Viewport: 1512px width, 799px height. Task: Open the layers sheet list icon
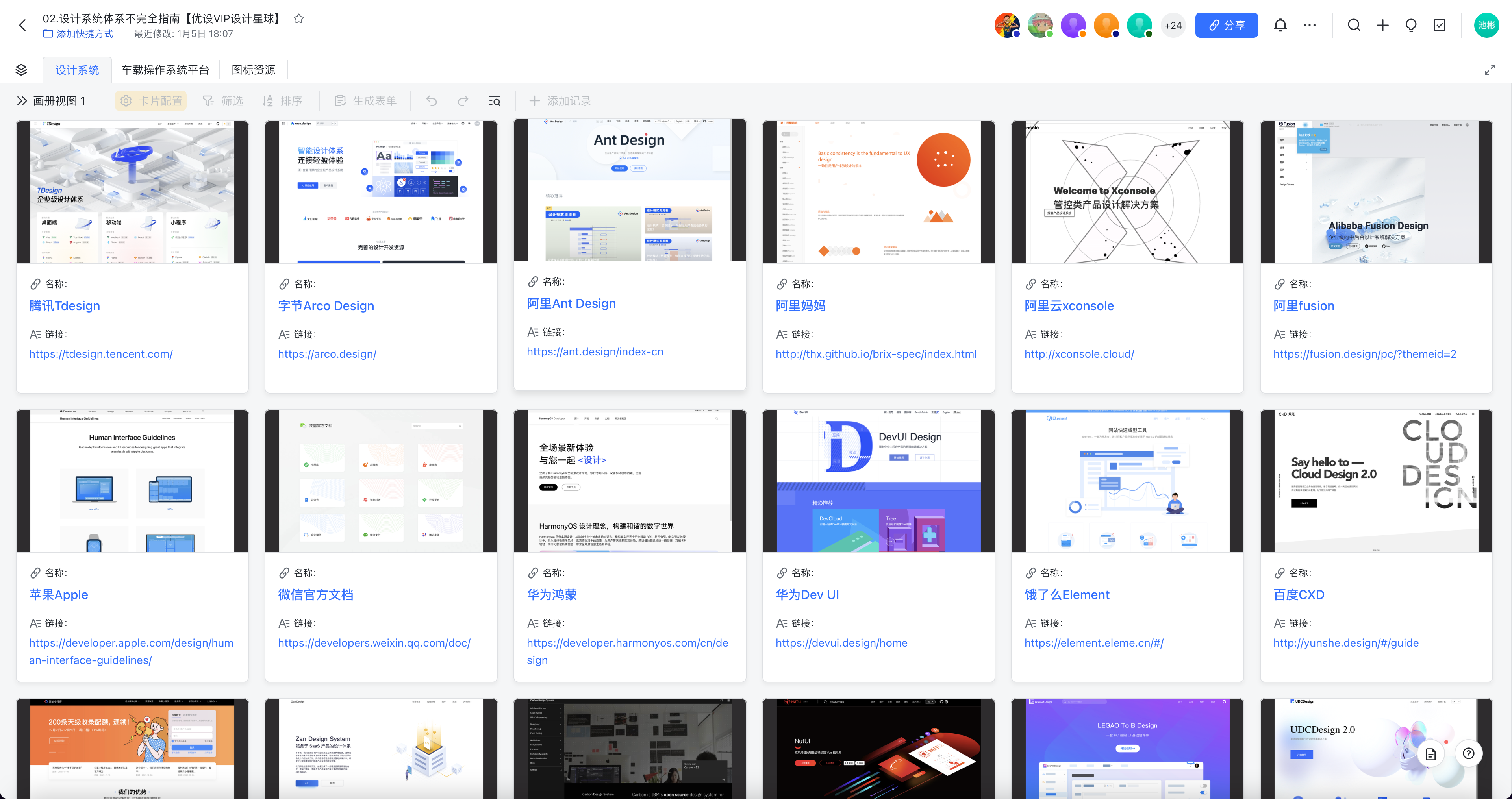(21, 70)
